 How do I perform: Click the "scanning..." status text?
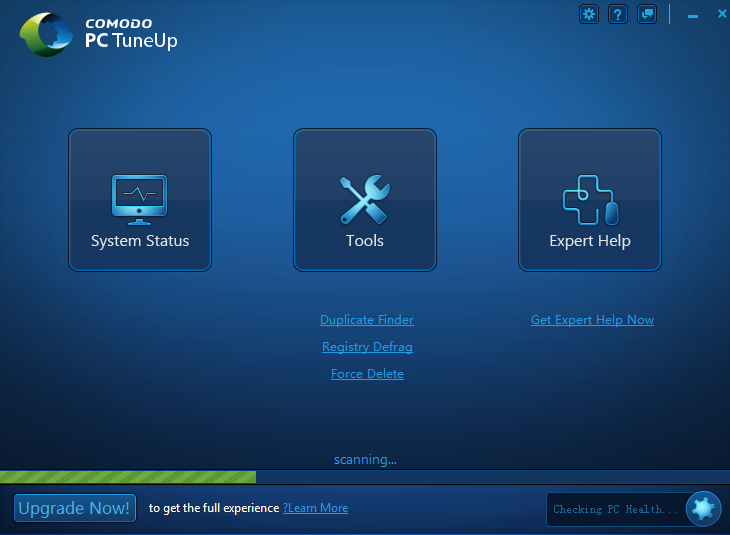[x=365, y=460]
